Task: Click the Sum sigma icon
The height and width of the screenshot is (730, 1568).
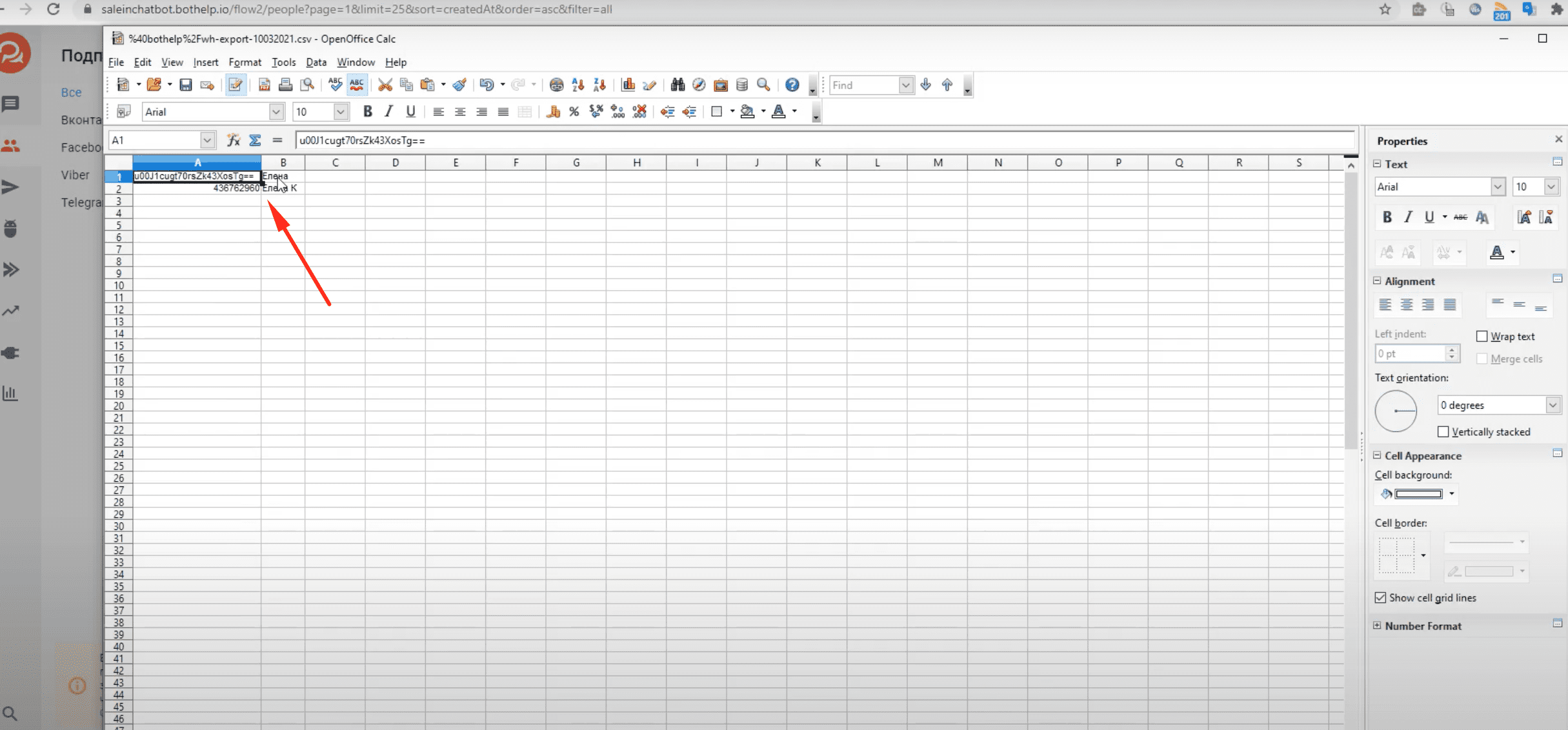Action: [256, 140]
